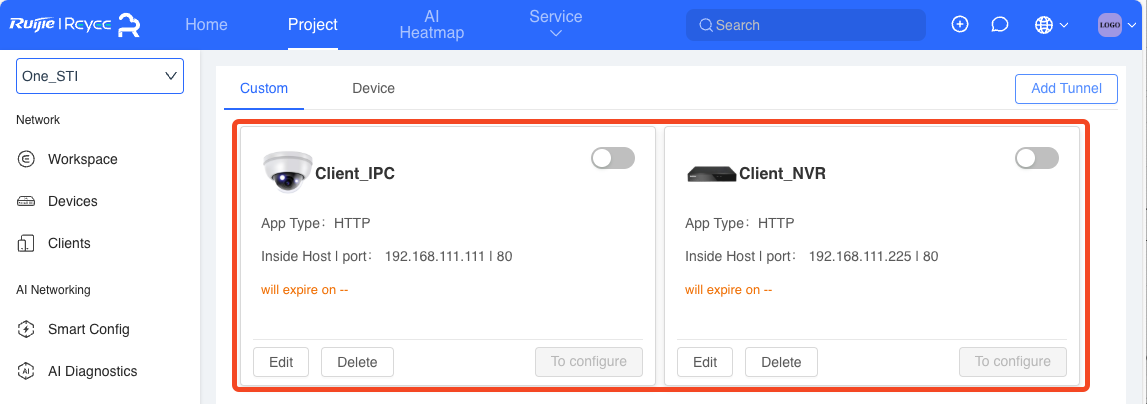This screenshot has height=404, width=1147.
Task: Click the Ruijie Reyee logo
Action: tap(74, 24)
